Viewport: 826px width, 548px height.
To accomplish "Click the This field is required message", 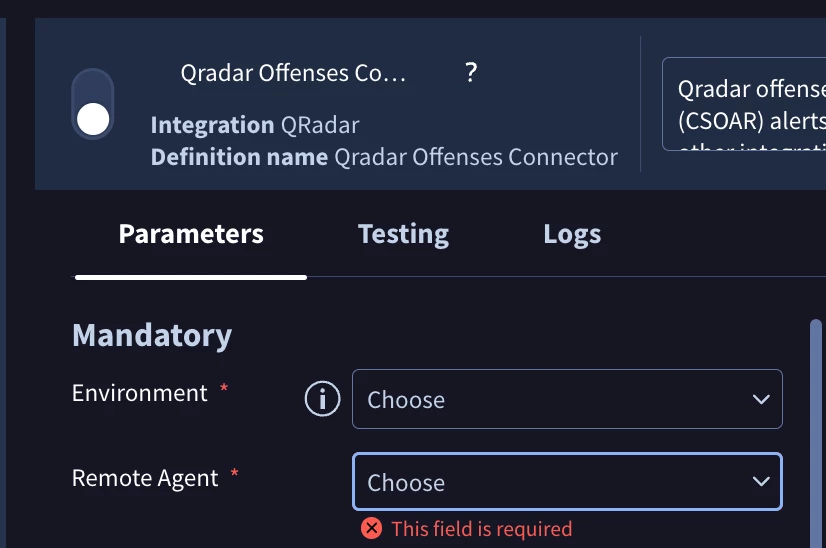I will click(x=481, y=529).
